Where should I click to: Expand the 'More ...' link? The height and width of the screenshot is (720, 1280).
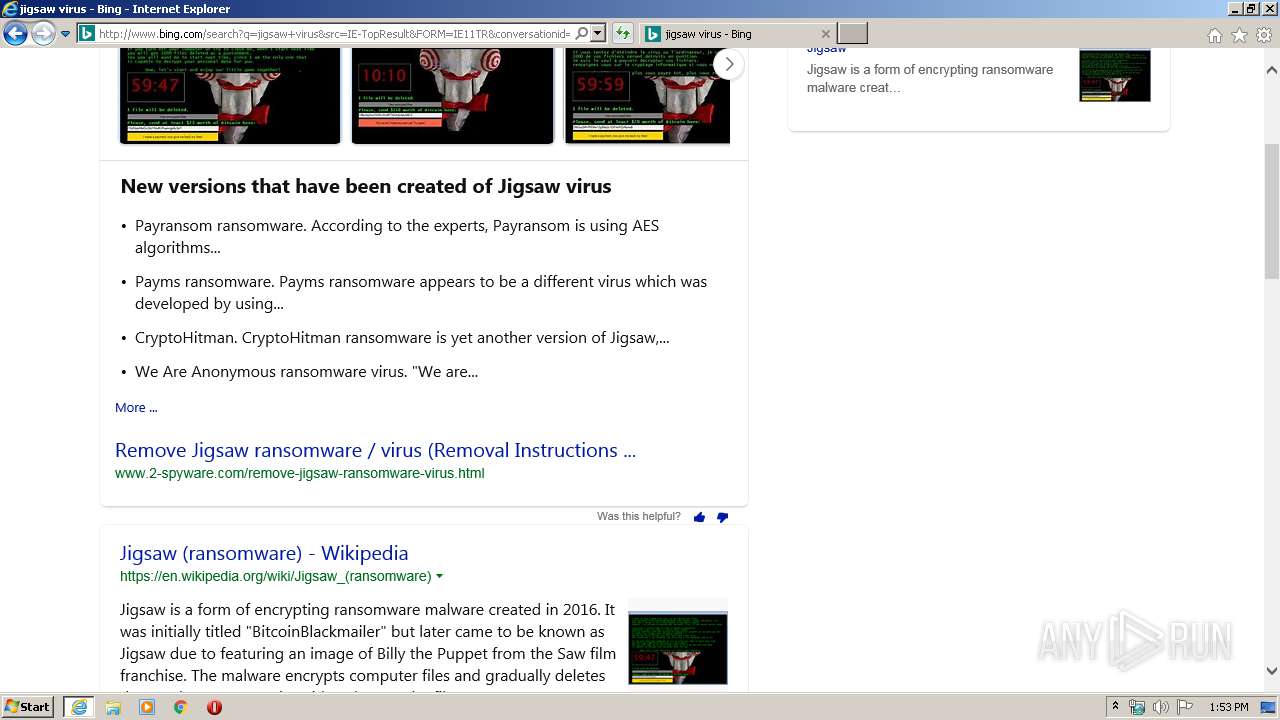(x=136, y=407)
